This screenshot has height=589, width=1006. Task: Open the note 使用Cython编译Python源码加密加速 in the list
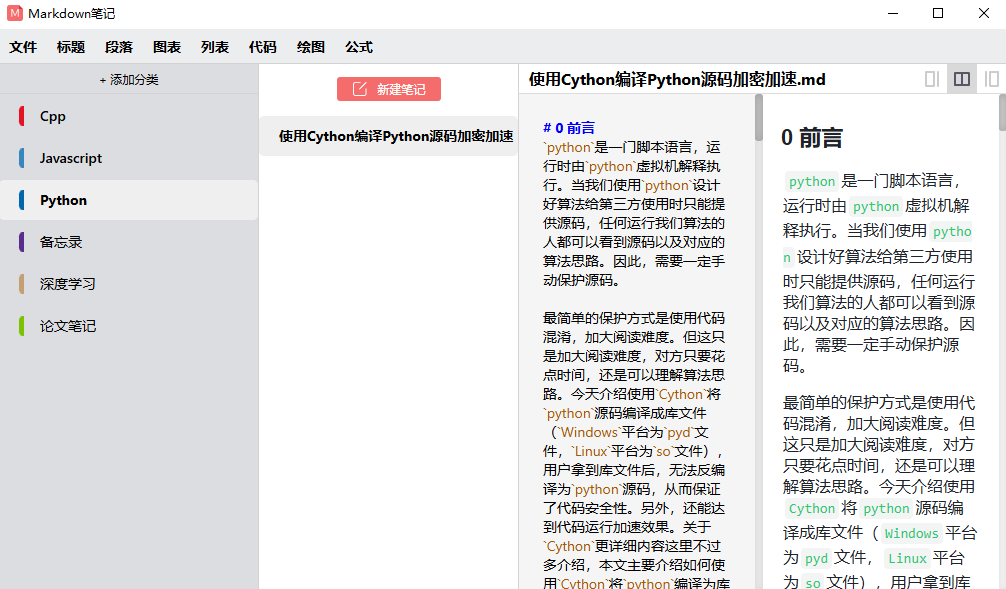[x=389, y=136]
